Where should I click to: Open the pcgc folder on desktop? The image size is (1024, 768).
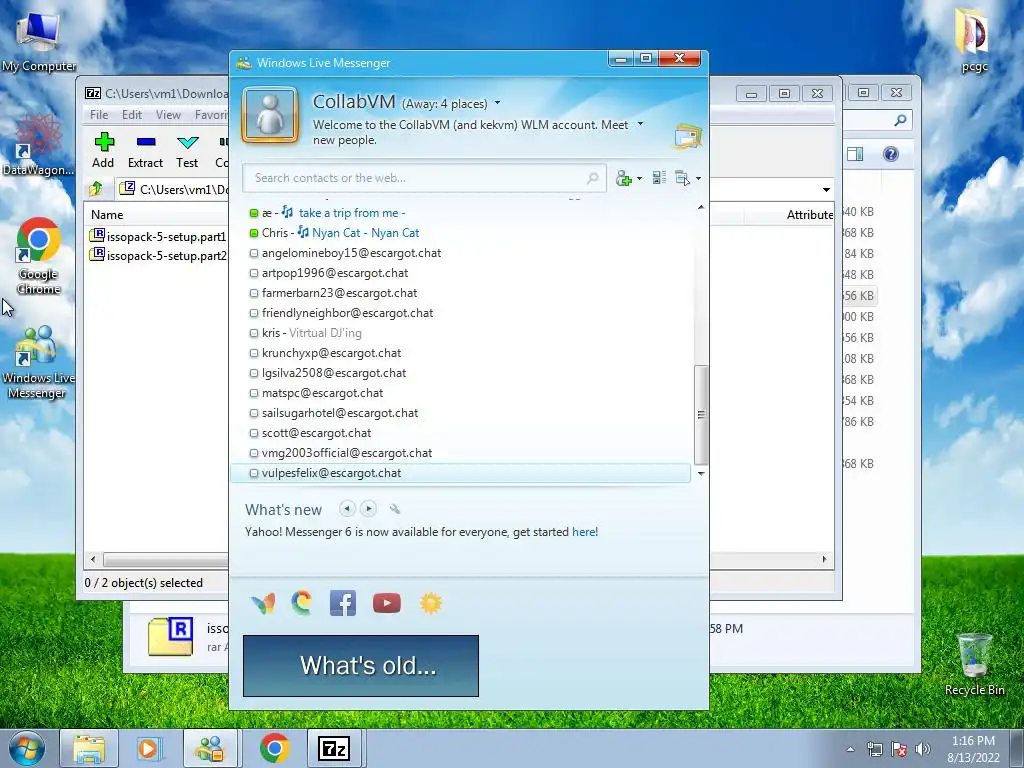974,39
